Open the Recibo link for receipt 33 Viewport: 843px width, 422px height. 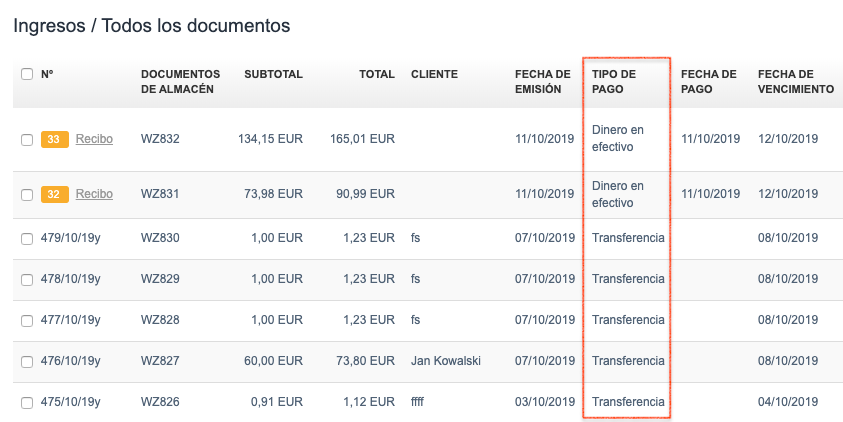(94, 139)
